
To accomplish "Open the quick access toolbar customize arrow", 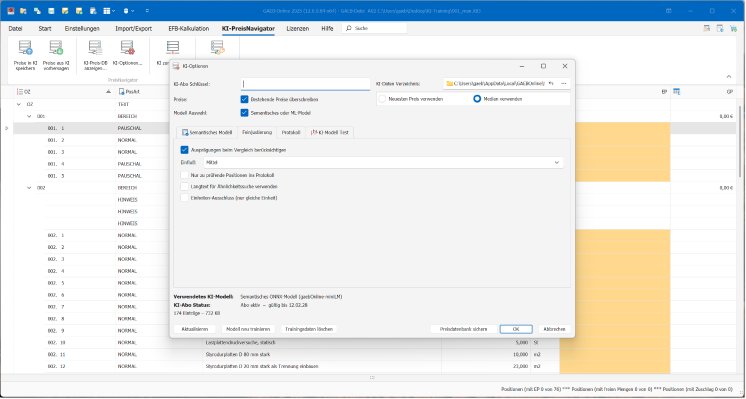I will pyautogui.click(x=147, y=10).
